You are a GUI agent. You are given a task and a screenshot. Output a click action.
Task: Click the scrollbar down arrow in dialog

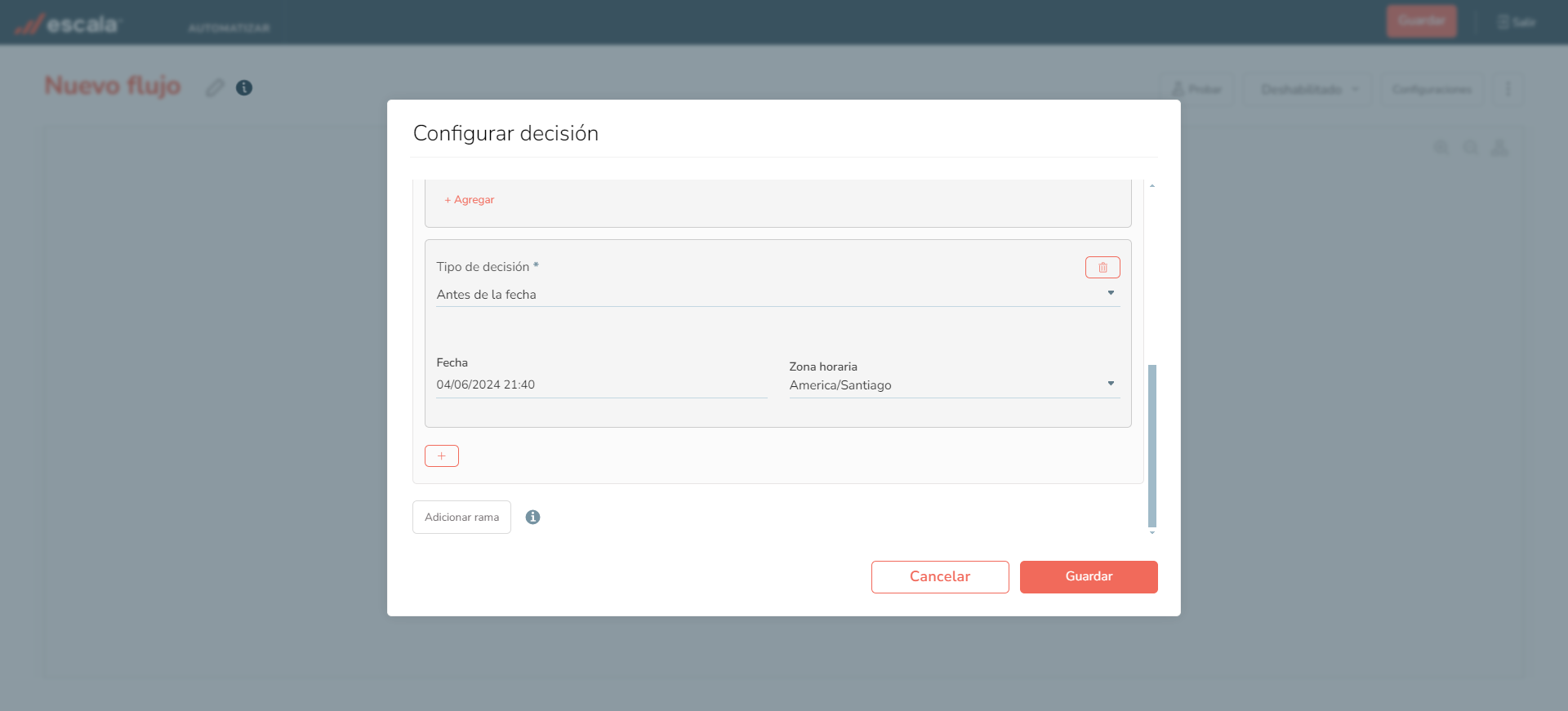pyautogui.click(x=1152, y=532)
